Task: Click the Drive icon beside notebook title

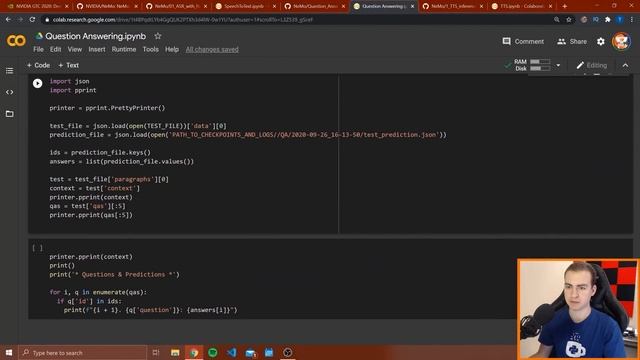Action: [x=39, y=36]
